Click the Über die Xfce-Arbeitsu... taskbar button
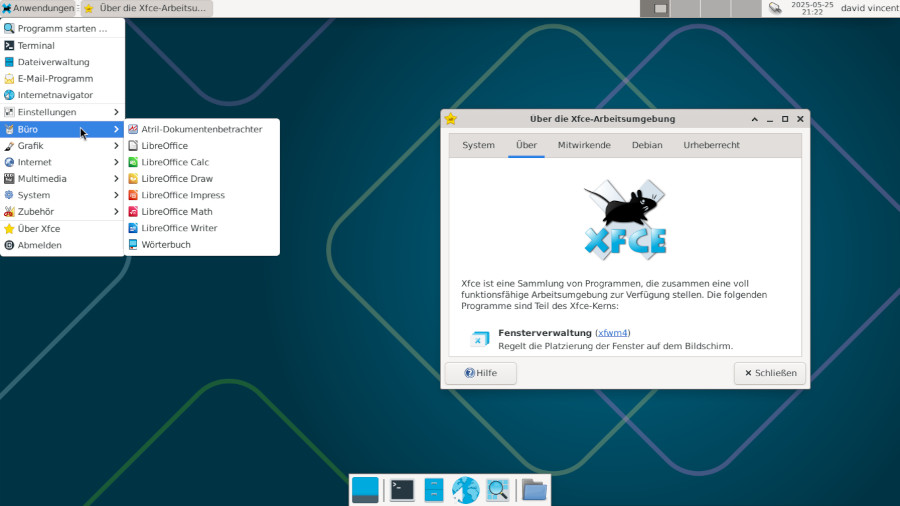This screenshot has width=900, height=506. pos(147,8)
